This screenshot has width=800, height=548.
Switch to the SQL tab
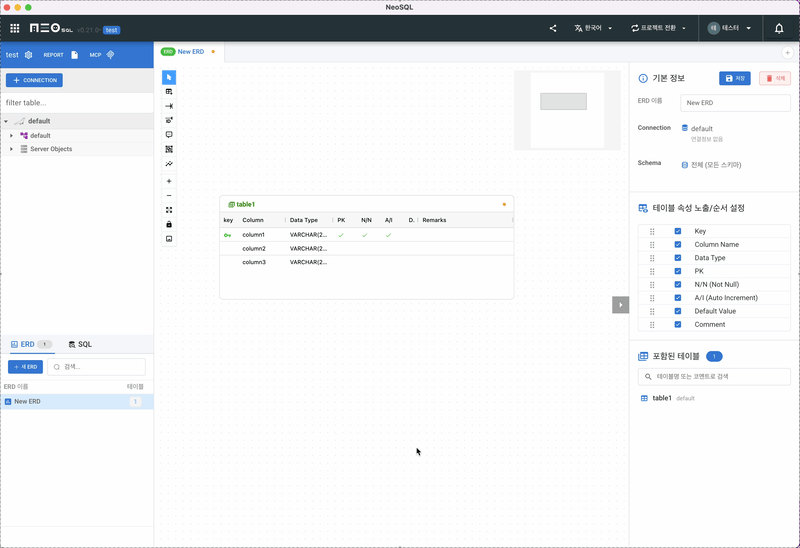click(80, 344)
